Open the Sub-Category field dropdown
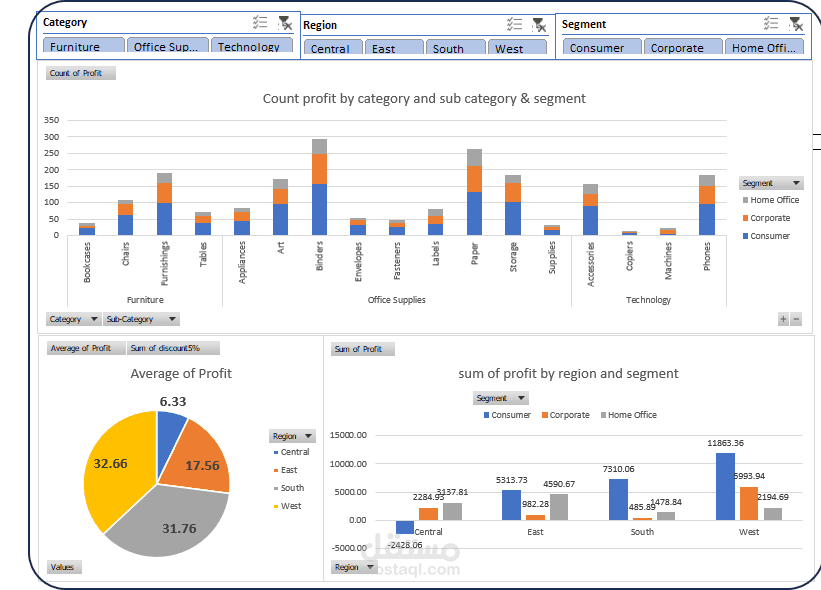 141,319
